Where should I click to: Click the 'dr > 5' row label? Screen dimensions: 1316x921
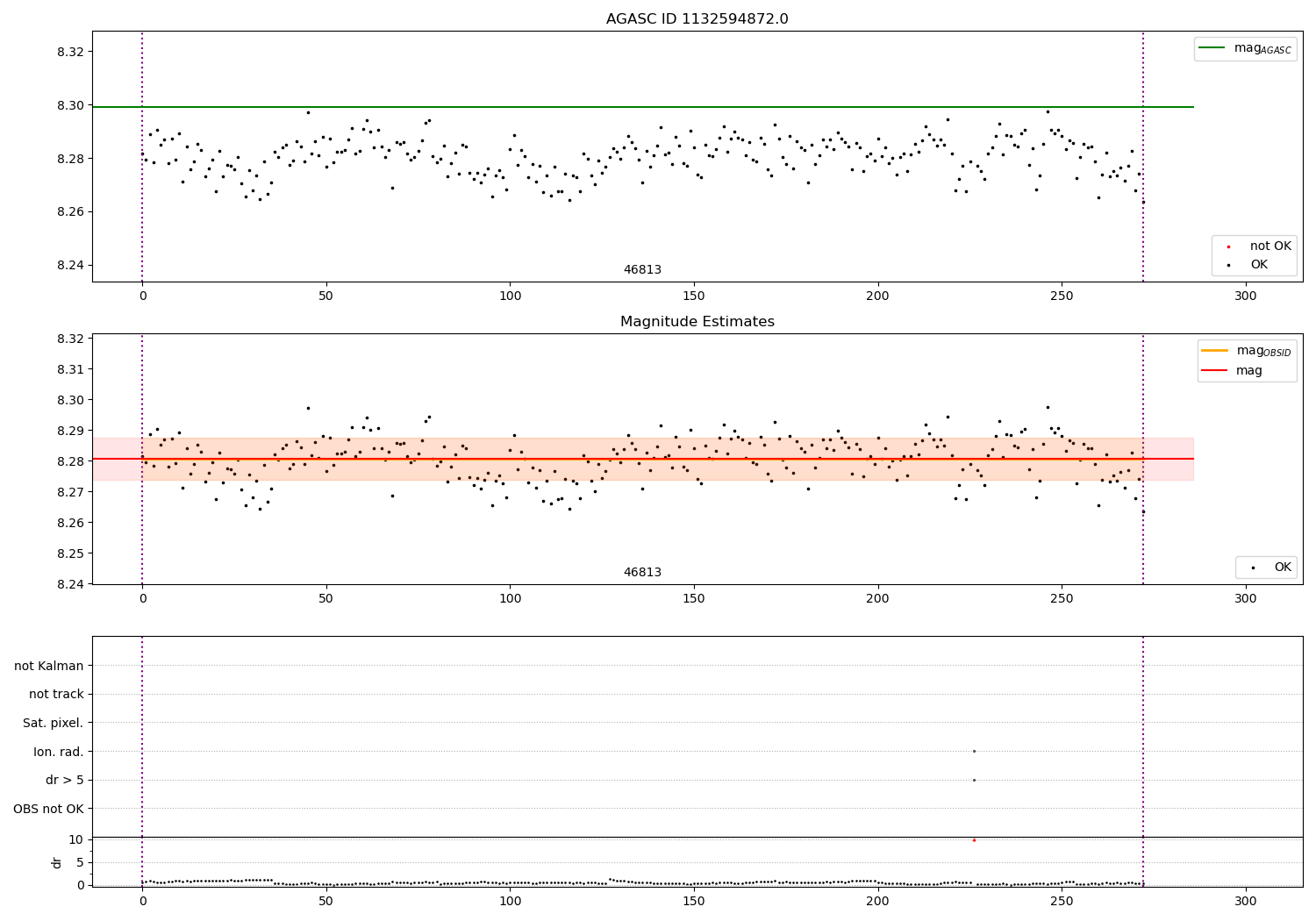[65, 780]
